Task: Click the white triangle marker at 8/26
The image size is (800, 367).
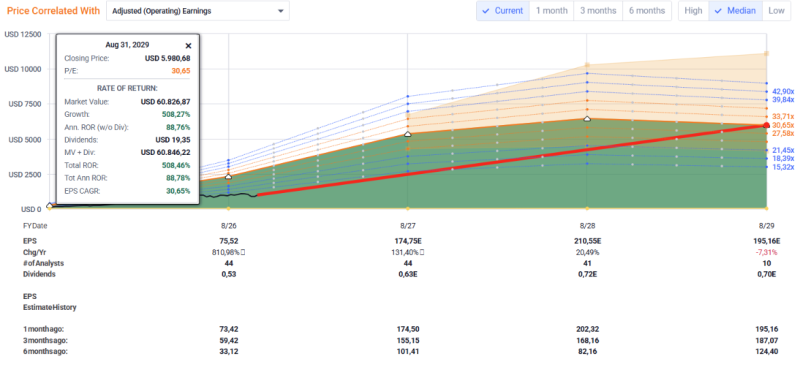Action: (228, 177)
